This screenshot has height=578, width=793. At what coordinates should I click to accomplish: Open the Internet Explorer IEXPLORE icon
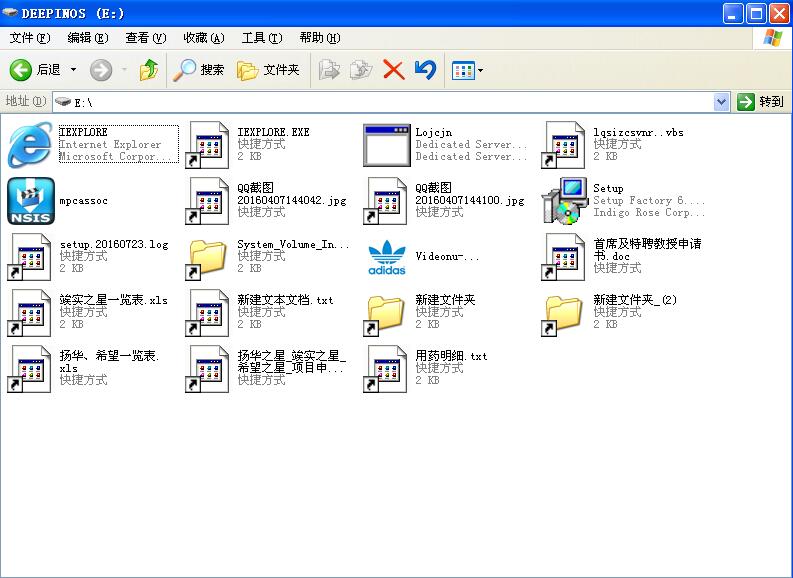click(x=30, y=145)
